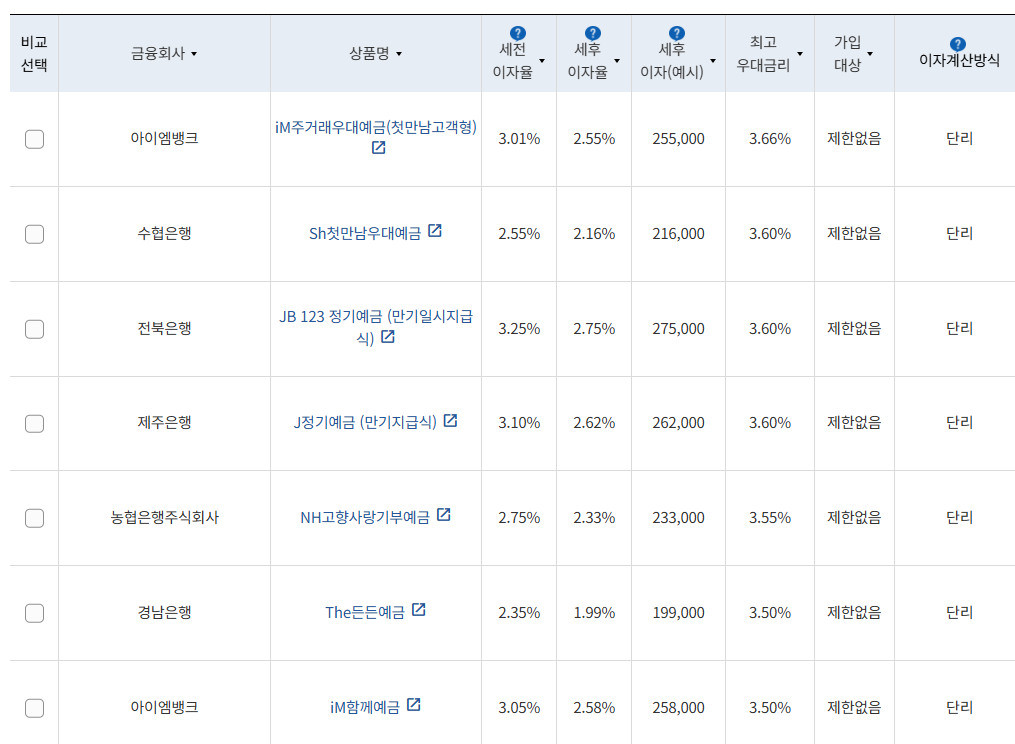
Task: Check the compare box for 수협은행
Action: 34,234
